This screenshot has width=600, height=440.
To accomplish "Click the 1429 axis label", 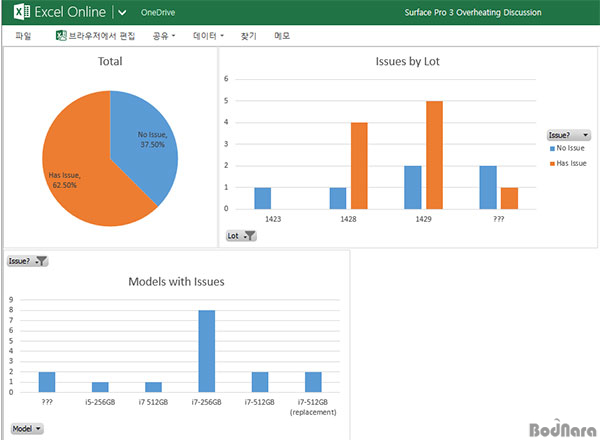I will click(x=423, y=219).
